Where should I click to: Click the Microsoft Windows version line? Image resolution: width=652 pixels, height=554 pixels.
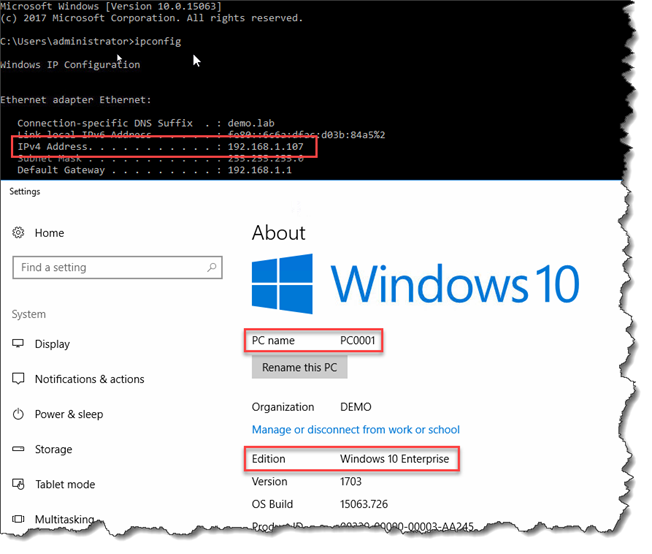[x=111, y=7]
